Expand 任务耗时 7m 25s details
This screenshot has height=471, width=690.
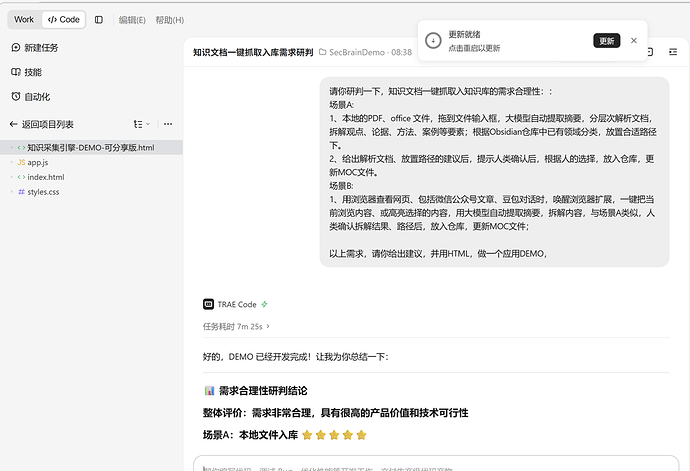(236, 327)
